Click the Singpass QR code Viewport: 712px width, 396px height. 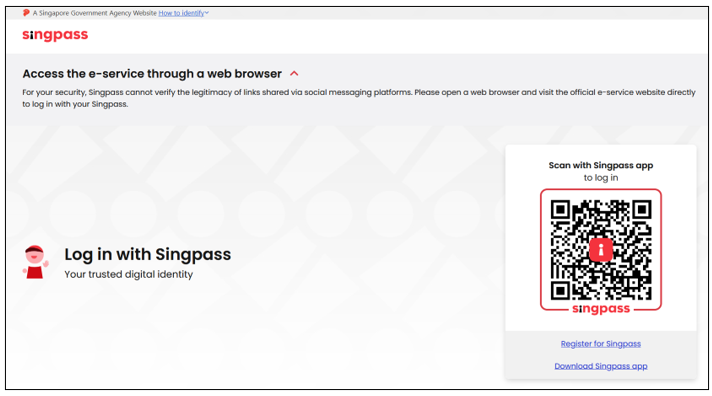tap(601, 250)
